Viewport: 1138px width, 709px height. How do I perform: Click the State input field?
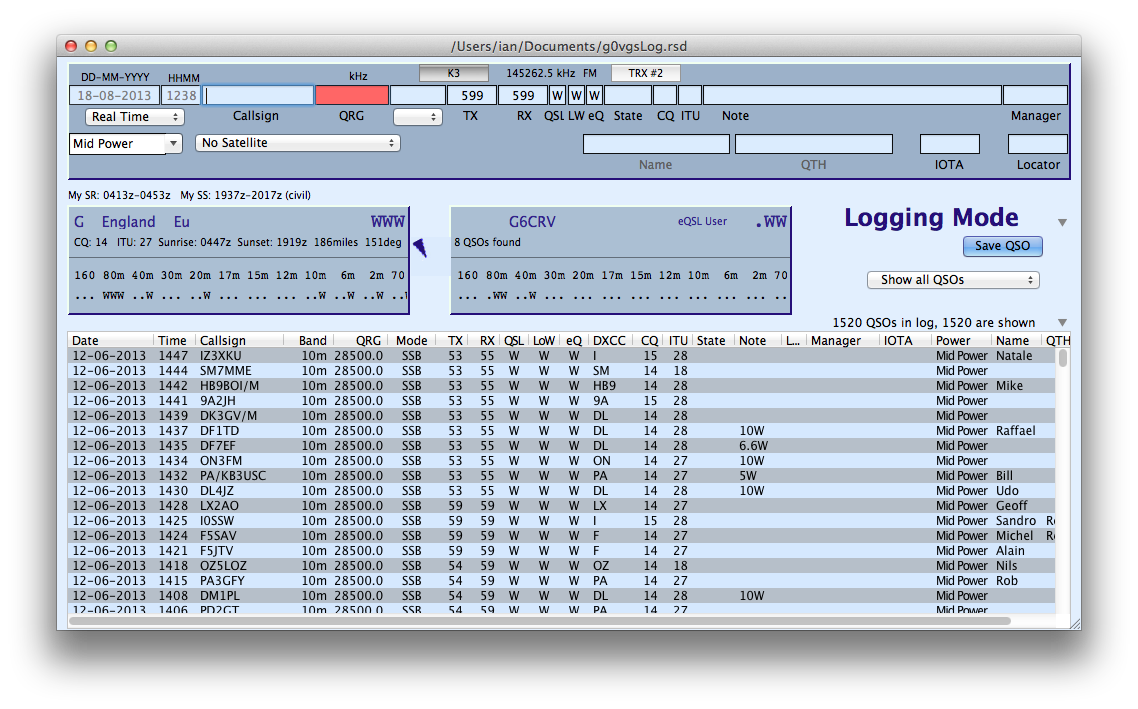[628, 95]
